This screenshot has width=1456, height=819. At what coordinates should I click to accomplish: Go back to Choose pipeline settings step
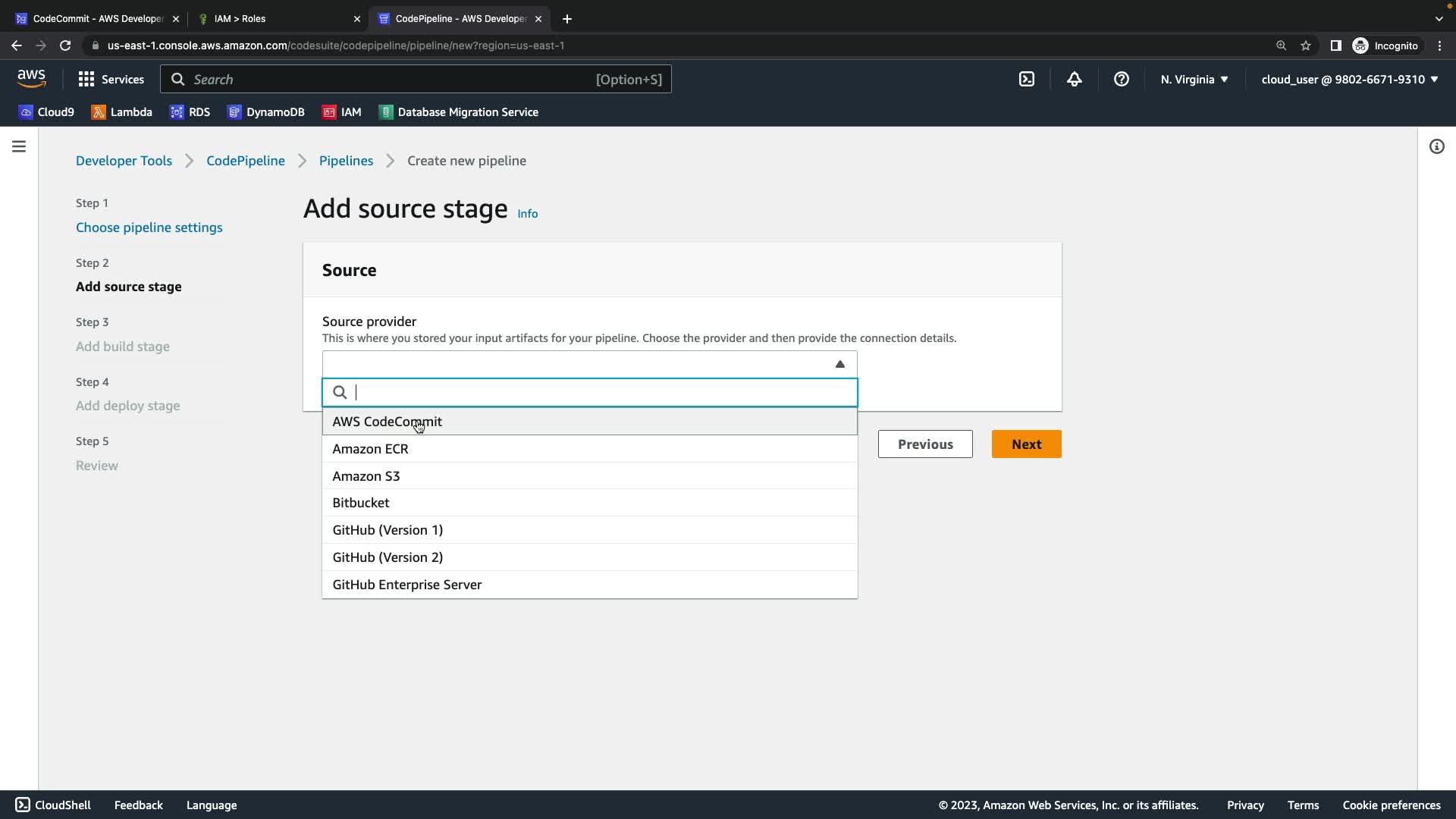point(149,227)
